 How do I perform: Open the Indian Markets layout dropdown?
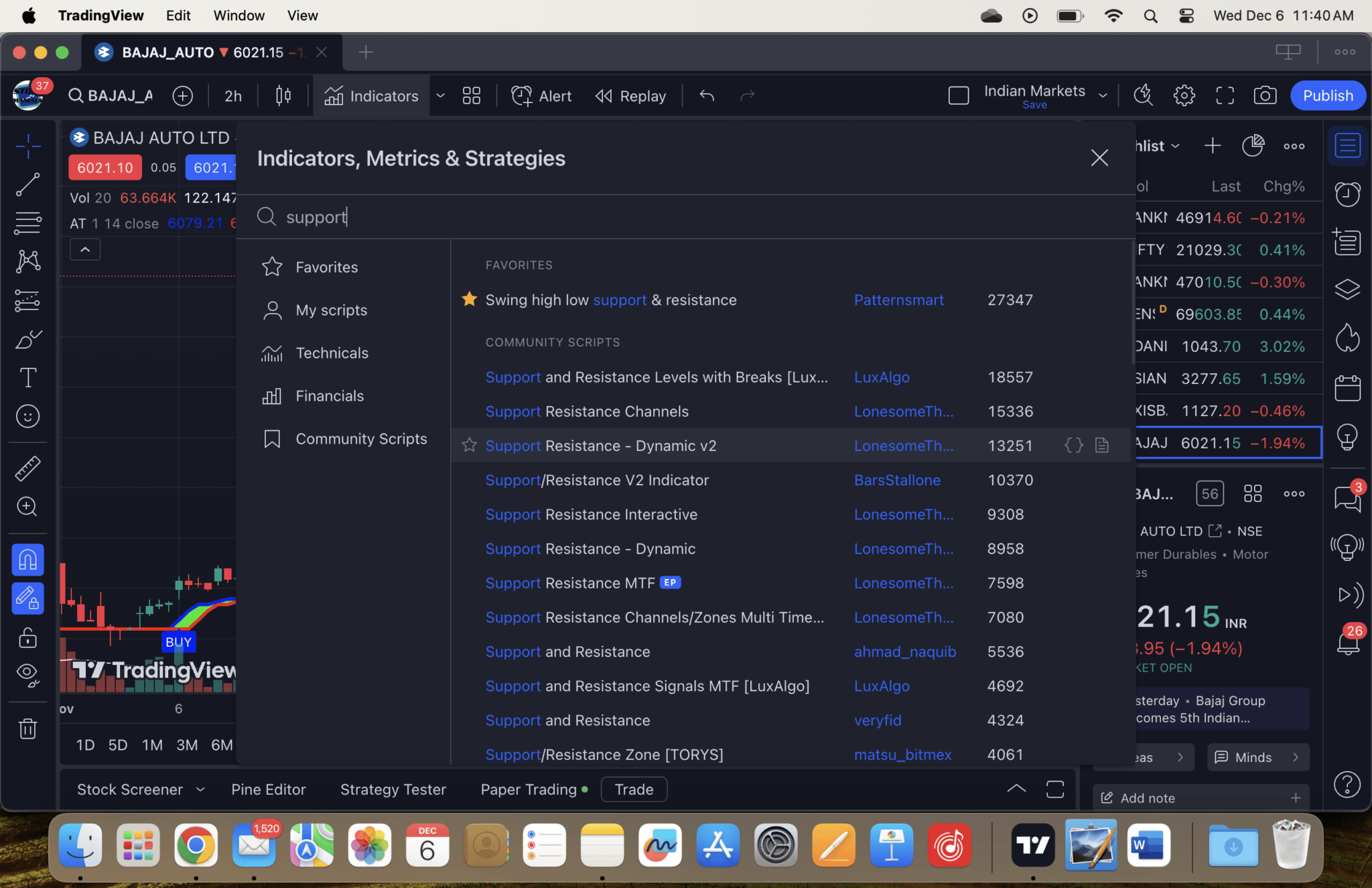click(1103, 96)
